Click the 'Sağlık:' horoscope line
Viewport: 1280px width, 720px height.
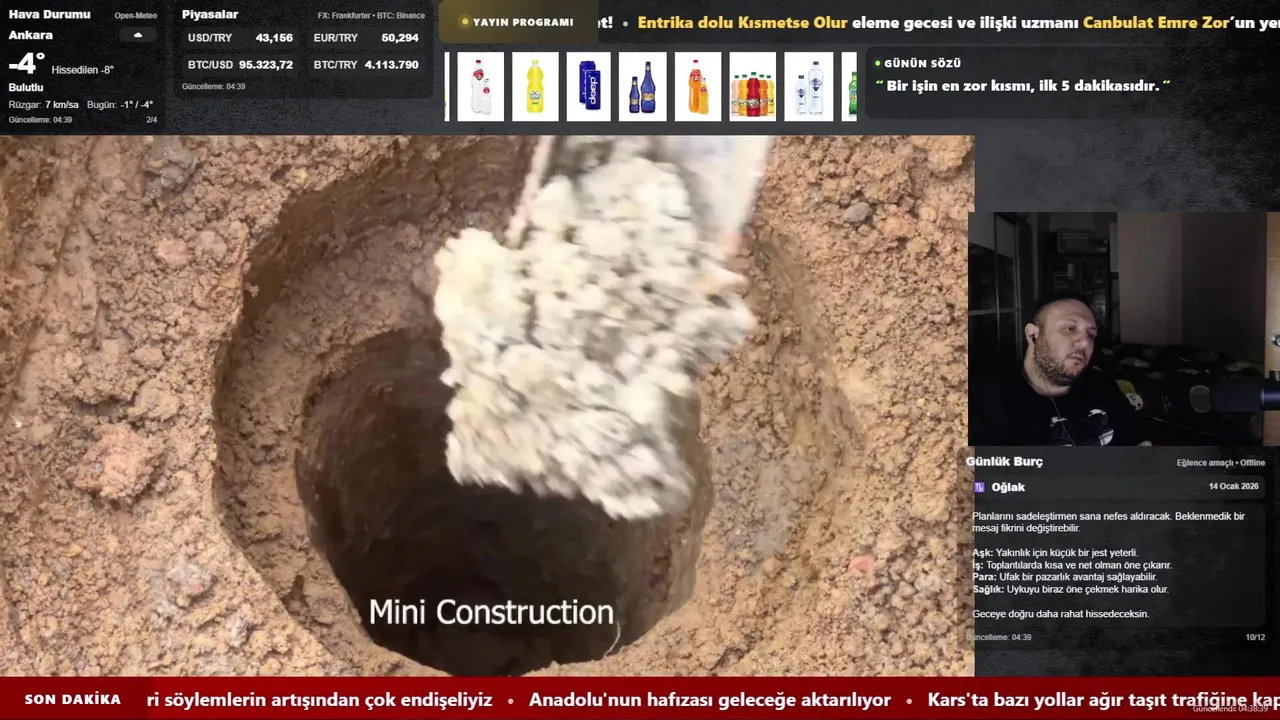(x=1070, y=590)
